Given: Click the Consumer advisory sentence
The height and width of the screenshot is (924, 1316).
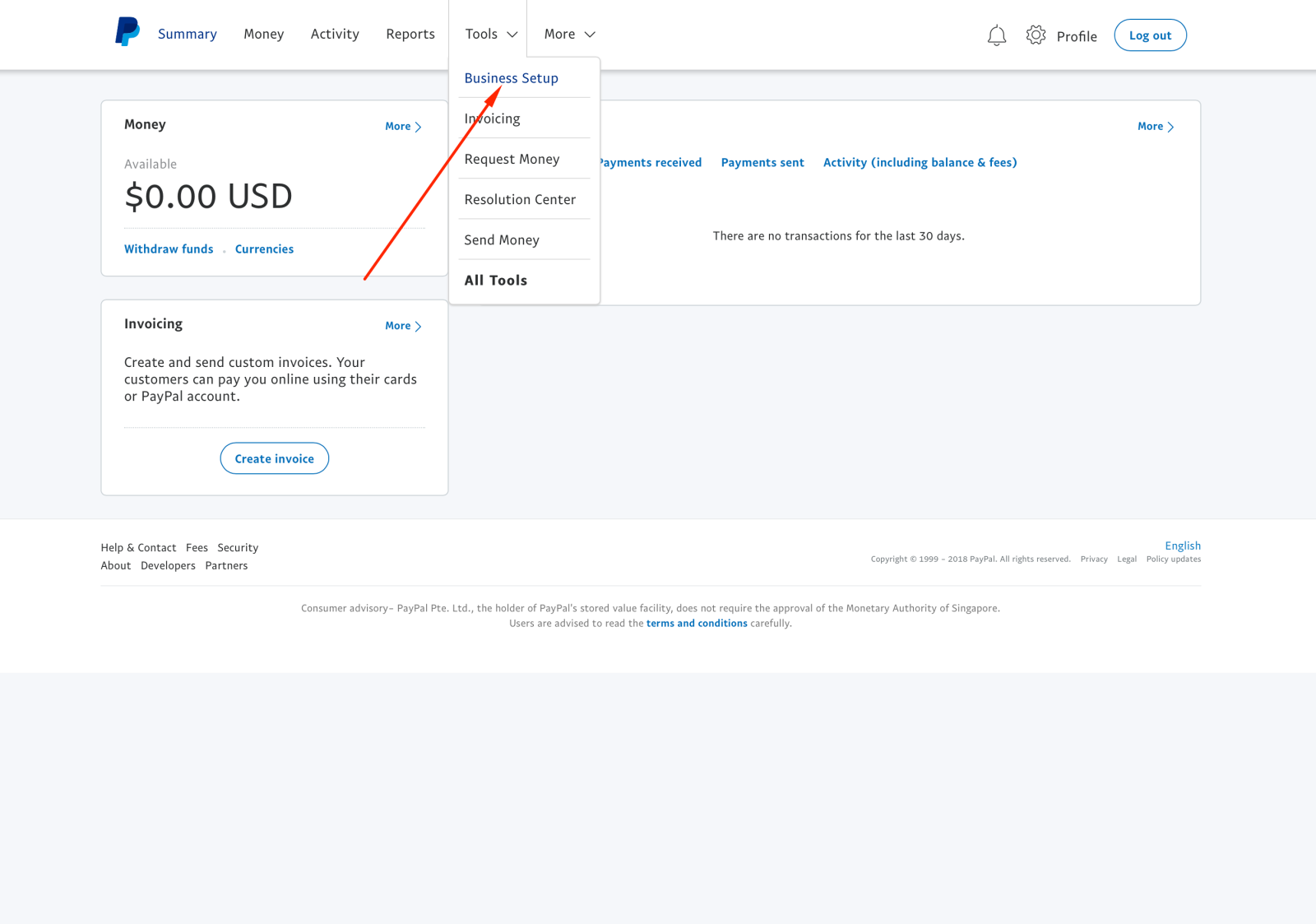Looking at the screenshot, I should 651,608.
